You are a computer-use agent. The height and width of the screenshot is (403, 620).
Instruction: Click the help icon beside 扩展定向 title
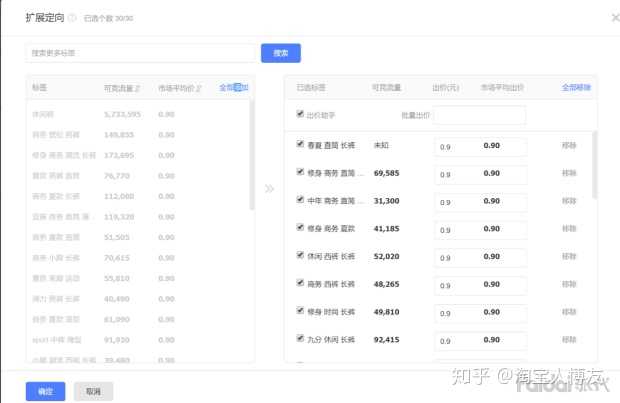[x=72, y=17]
